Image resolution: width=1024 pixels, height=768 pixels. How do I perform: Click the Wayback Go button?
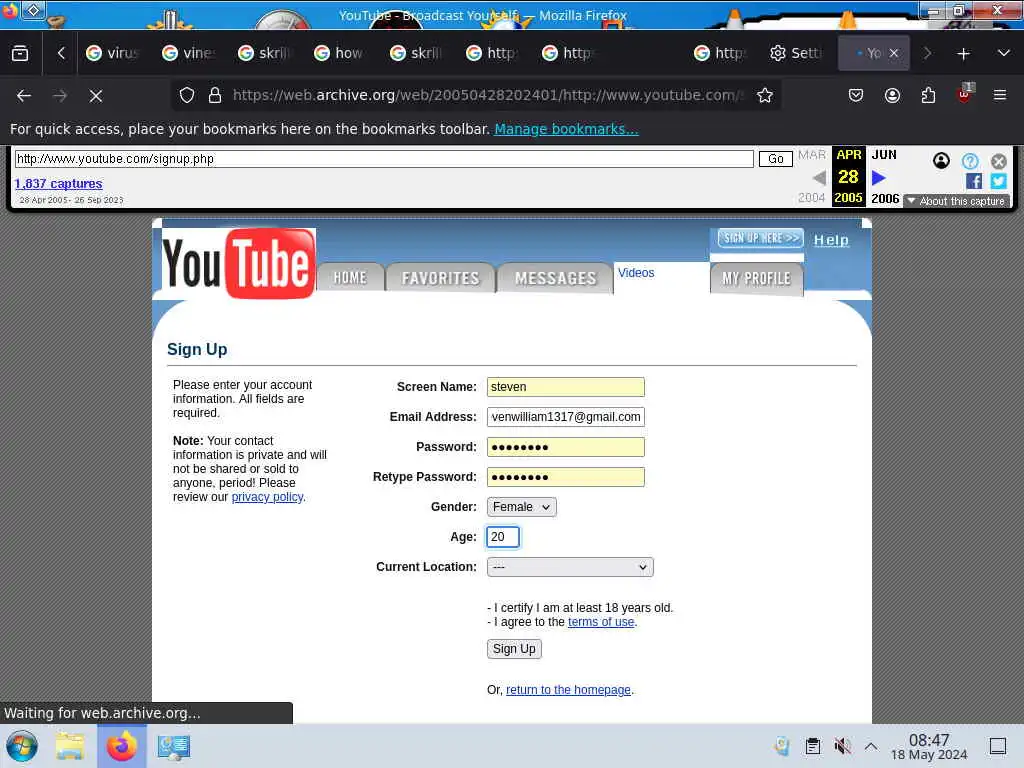pos(775,159)
